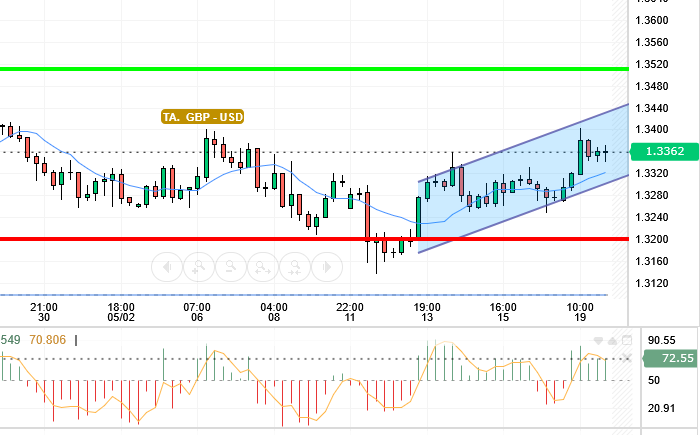This screenshot has height=435, width=700.
Task: Select the red support line at 1.3200
Action: (314, 239)
